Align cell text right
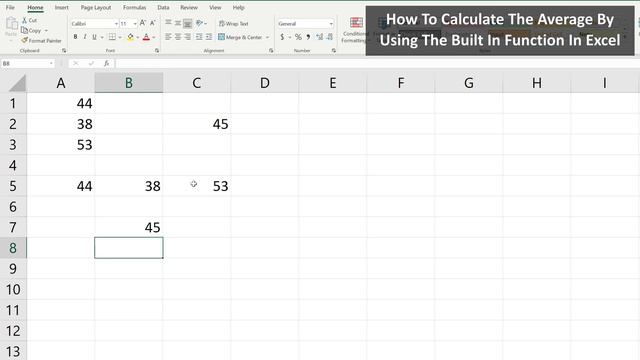The width and height of the screenshot is (640, 360). (187, 37)
